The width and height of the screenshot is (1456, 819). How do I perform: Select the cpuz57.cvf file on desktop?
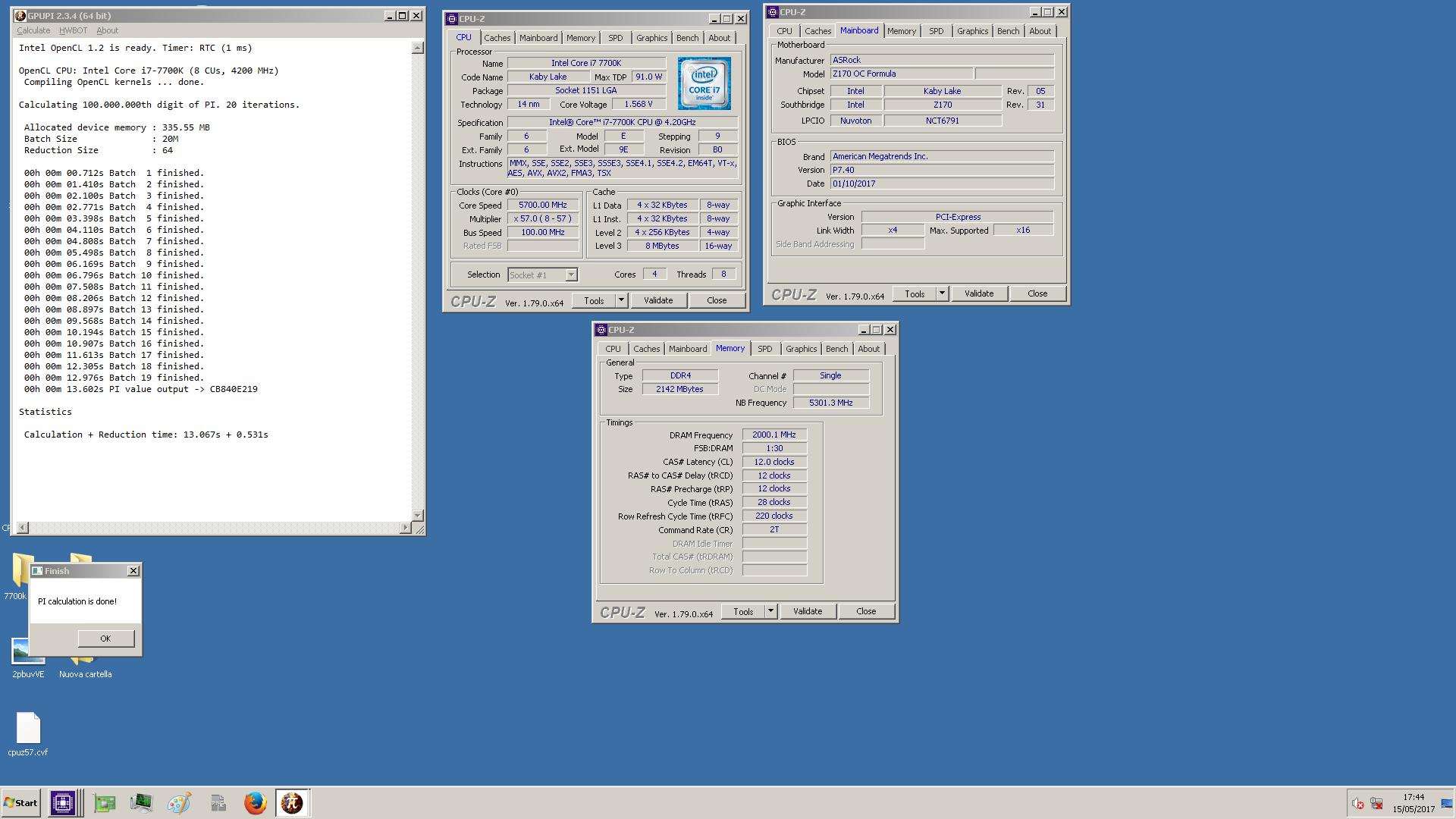(x=28, y=734)
